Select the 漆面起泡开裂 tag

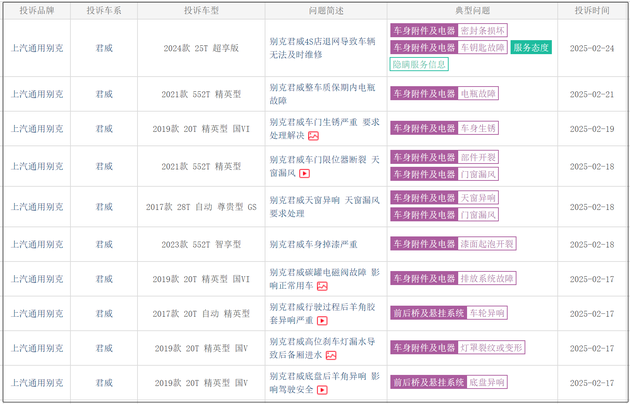[x=486, y=244]
